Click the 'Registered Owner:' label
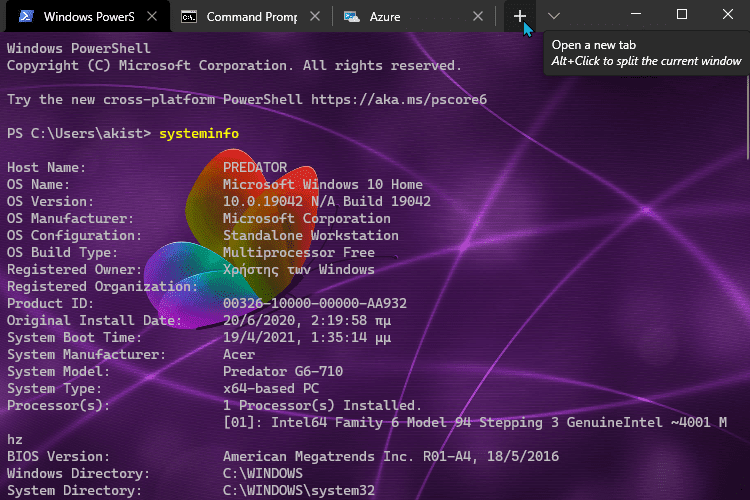750x500 pixels. (75, 269)
